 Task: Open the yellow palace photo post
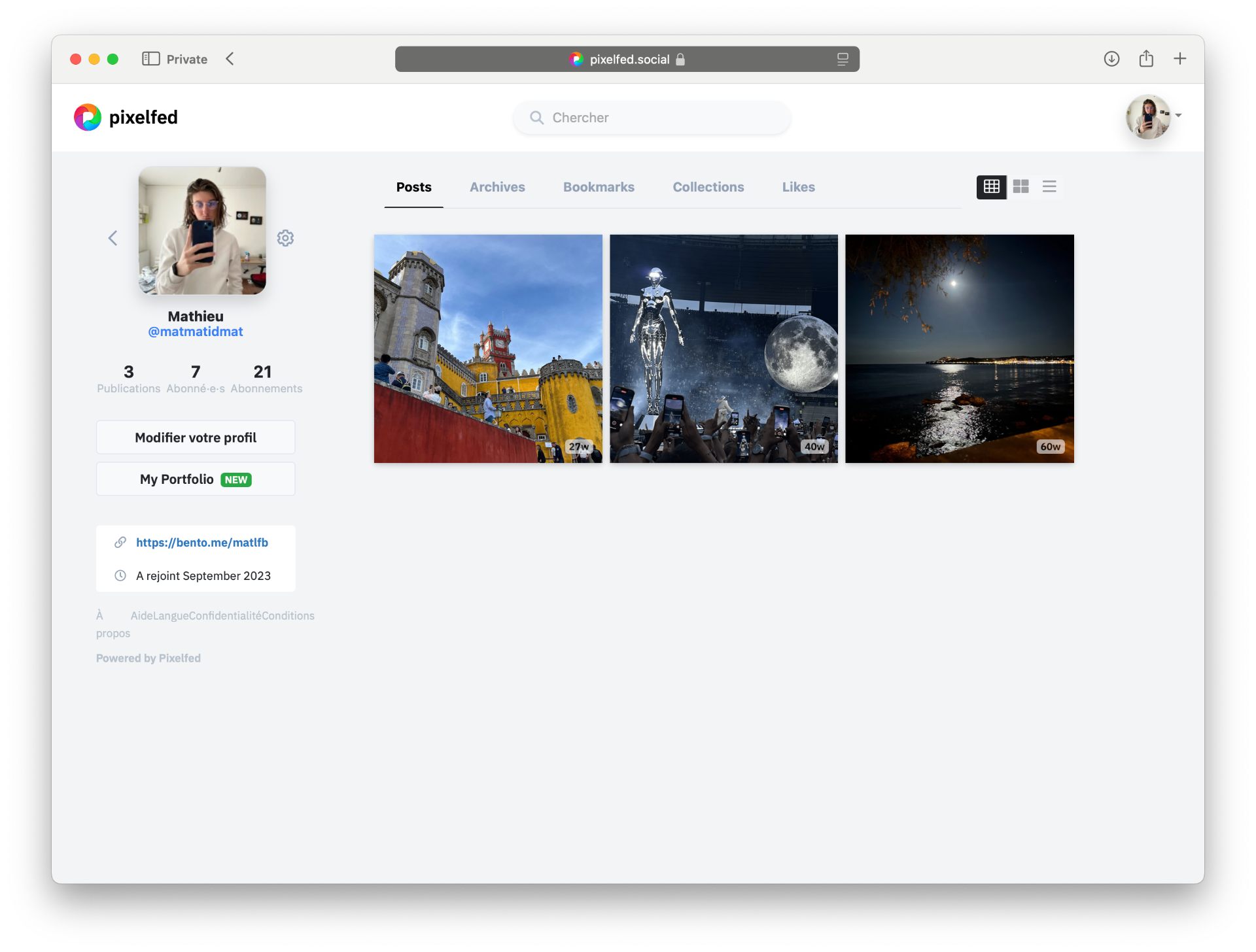click(x=488, y=348)
